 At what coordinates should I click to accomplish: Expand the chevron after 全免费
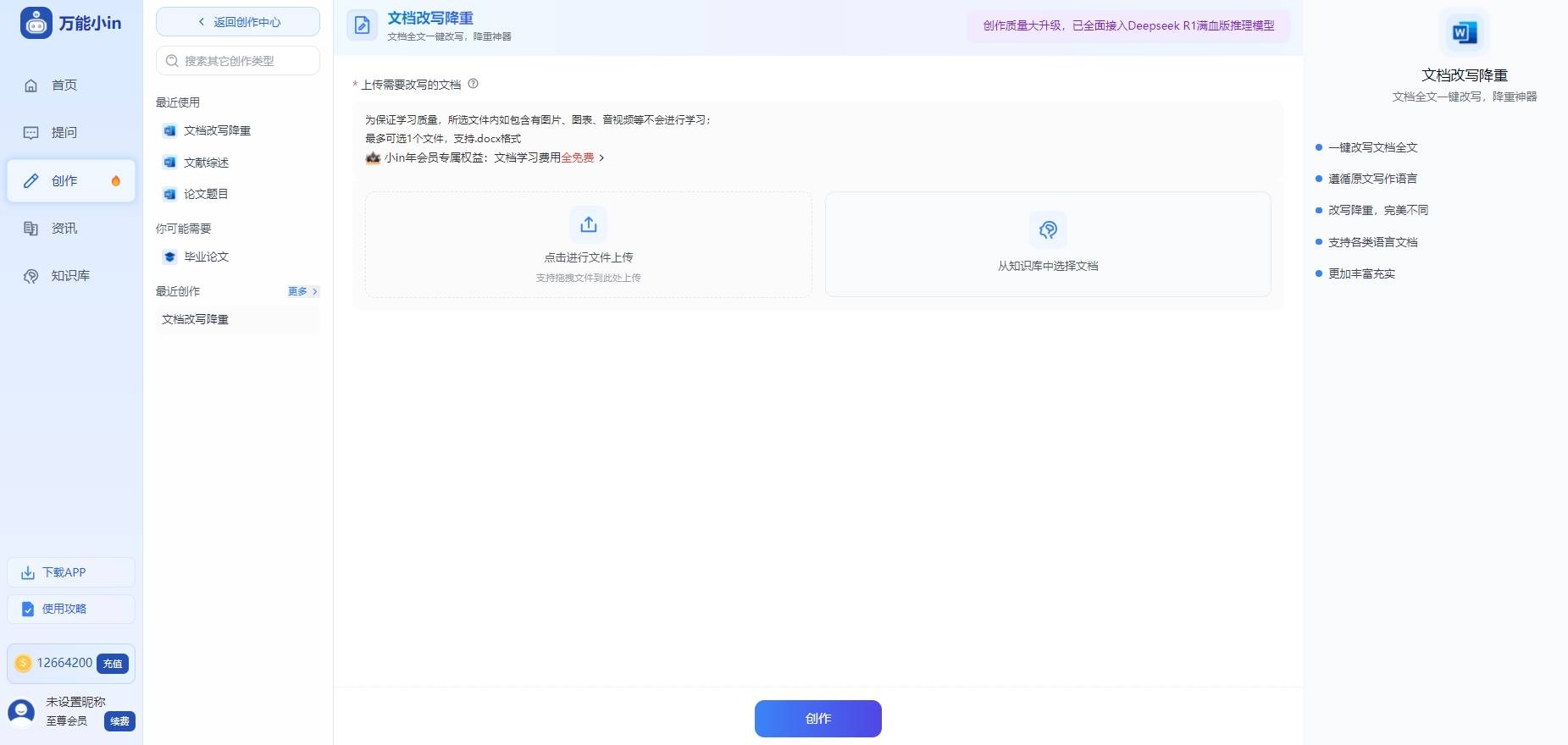[x=601, y=157]
